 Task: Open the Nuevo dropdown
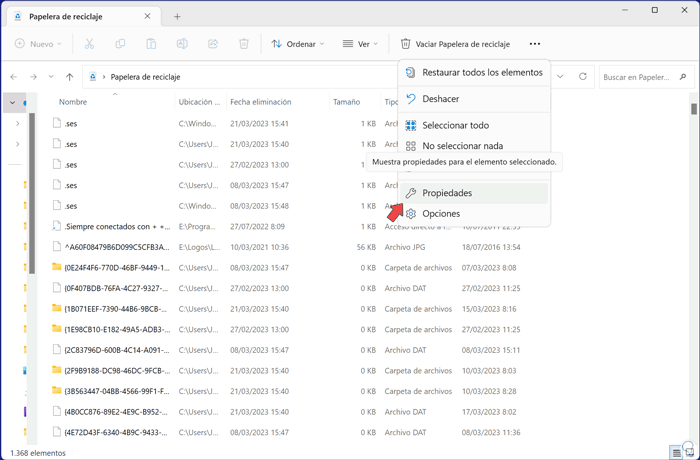(38, 44)
